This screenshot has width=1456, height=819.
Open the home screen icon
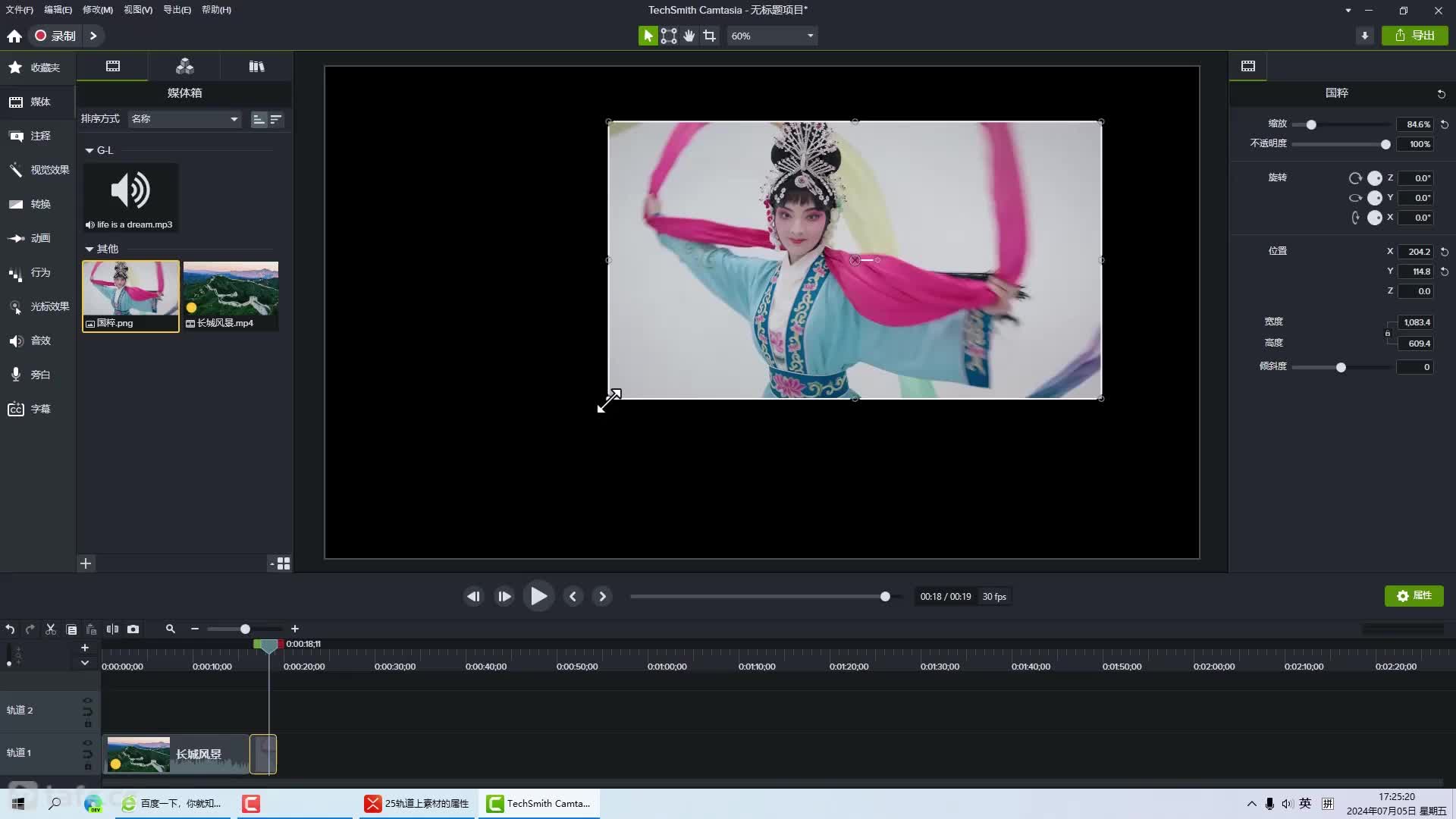(14, 36)
